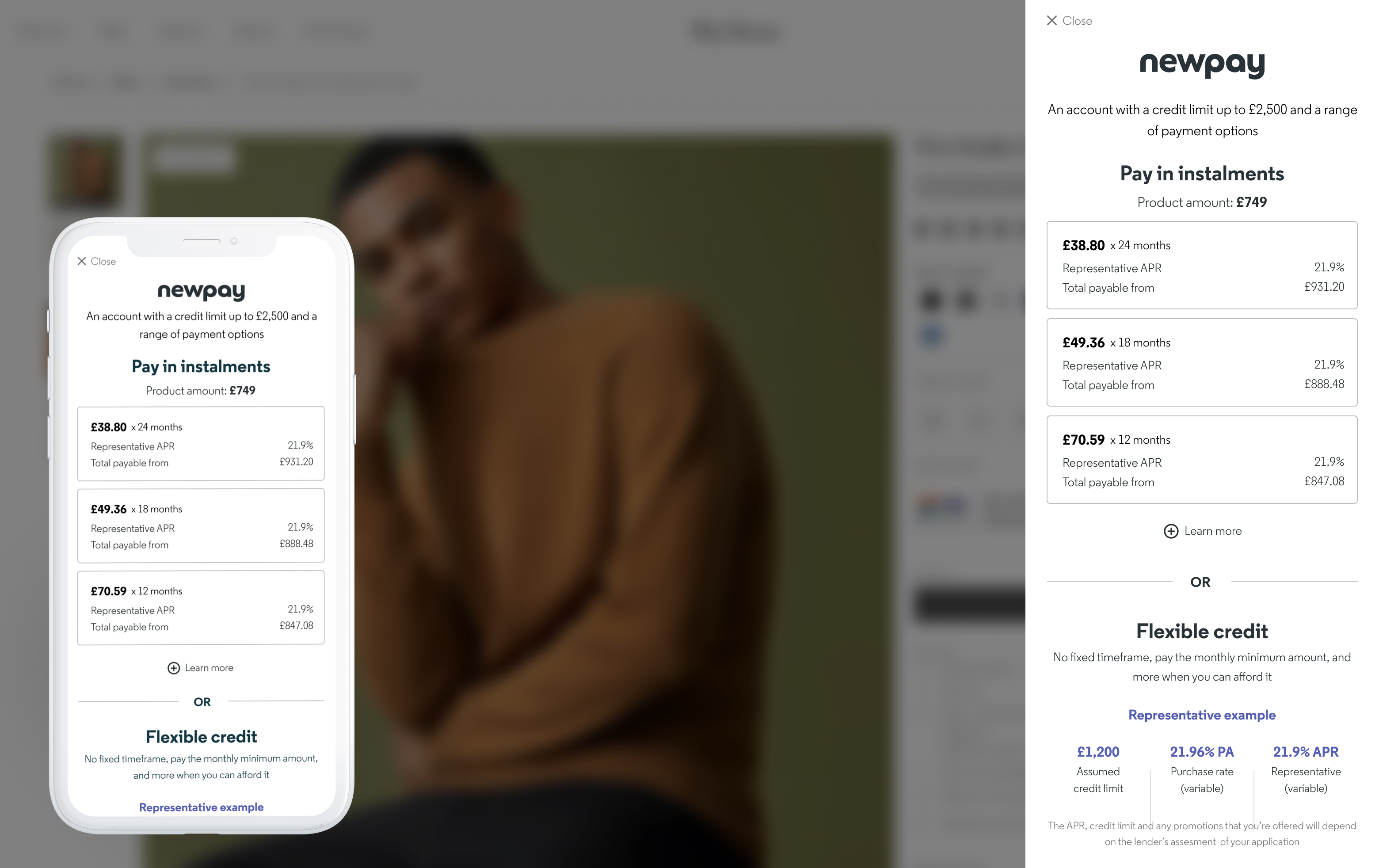The height and width of the screenshot is (868, 1379).
Task: Close the newpay side panel
Action: tap(1069, 21)
